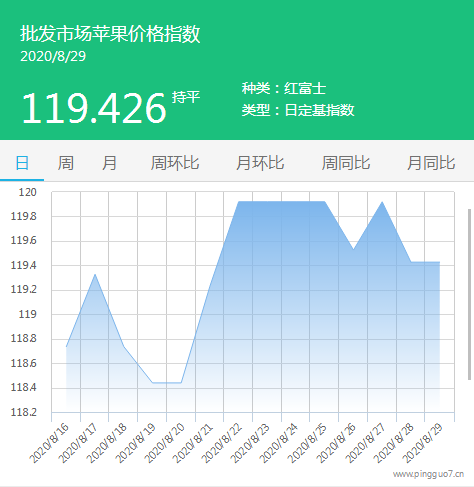Select the 日 daily tab

[22, 163]
